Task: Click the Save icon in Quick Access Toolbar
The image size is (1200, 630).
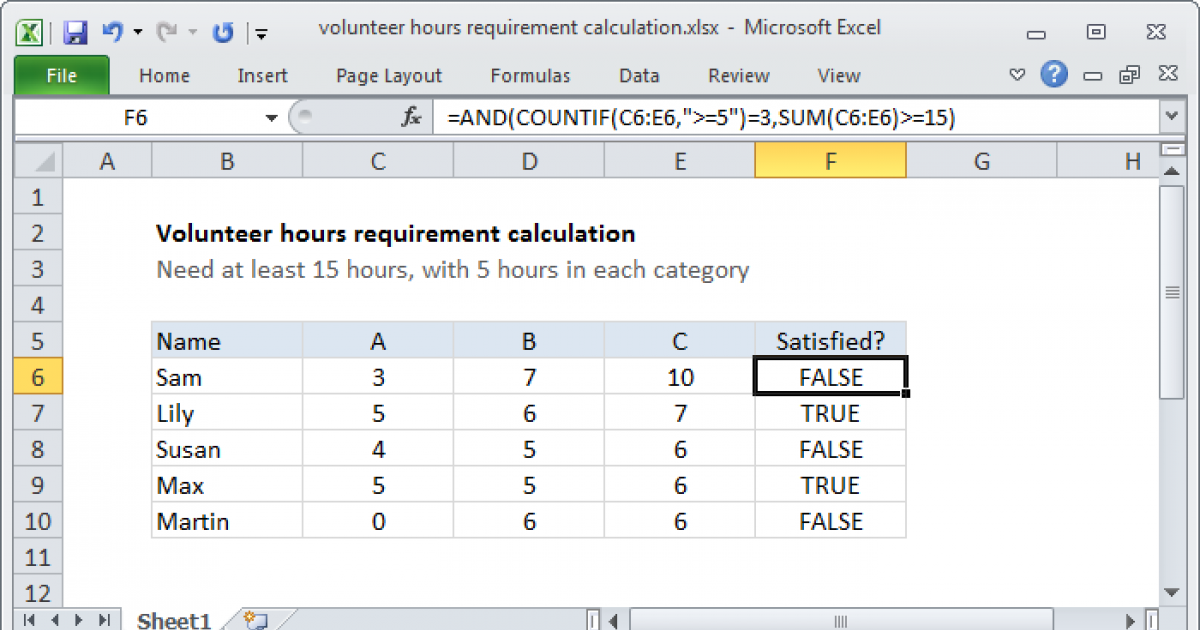Action: pyautogui.click(x=75, y=32)
